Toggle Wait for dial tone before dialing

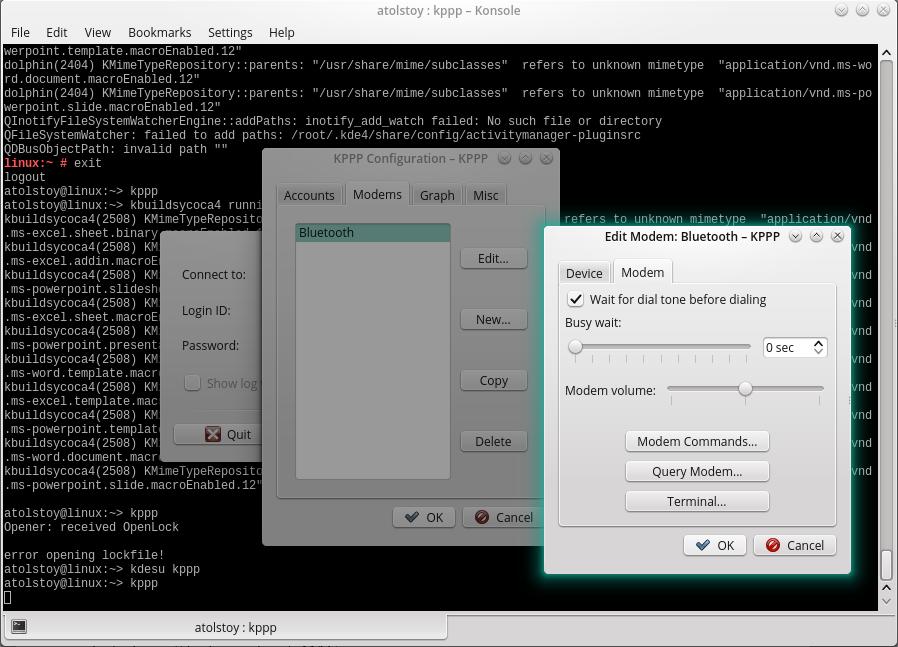coord(576,299)
